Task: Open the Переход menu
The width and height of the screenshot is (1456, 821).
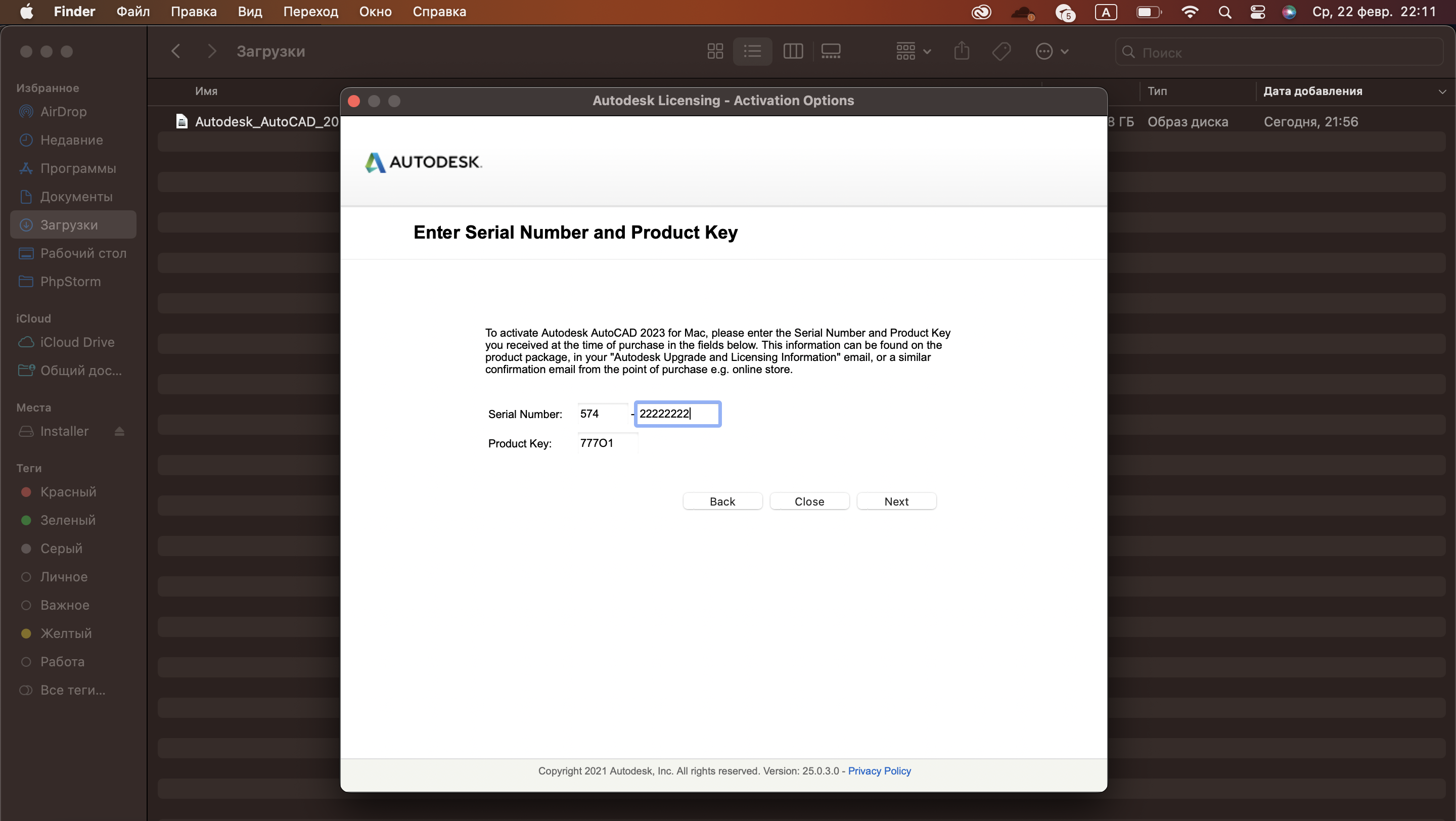Action: click(310, 12)
